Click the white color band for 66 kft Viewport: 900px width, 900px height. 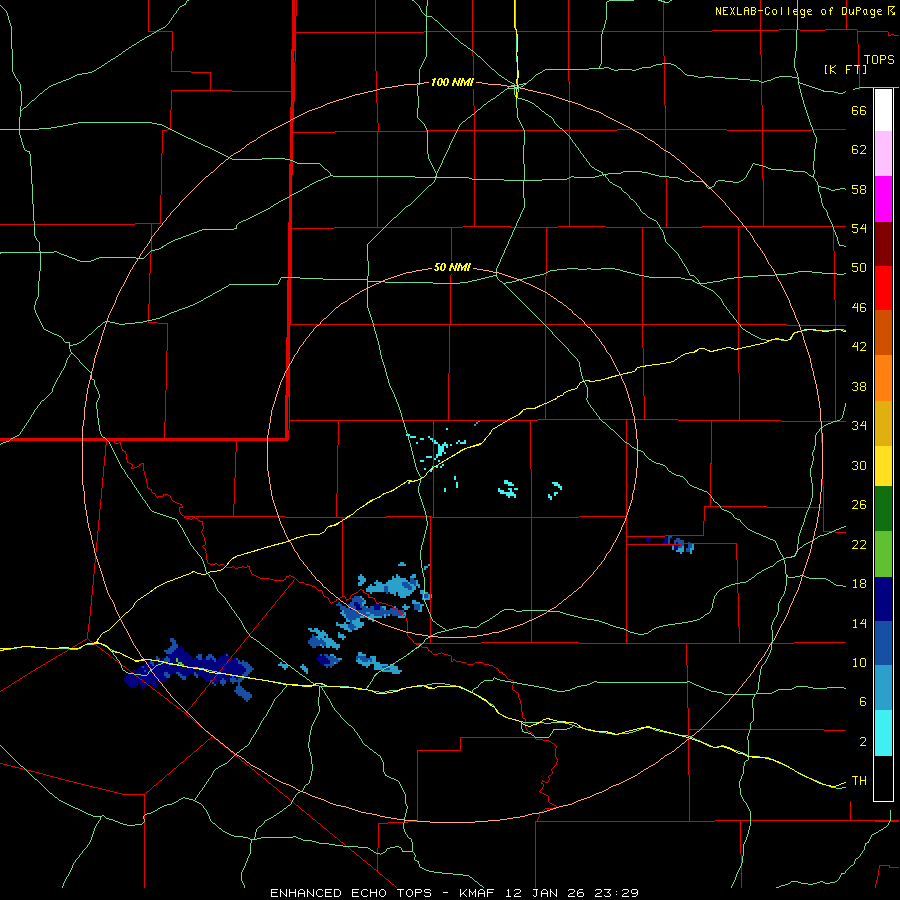[x=883, y=110]
